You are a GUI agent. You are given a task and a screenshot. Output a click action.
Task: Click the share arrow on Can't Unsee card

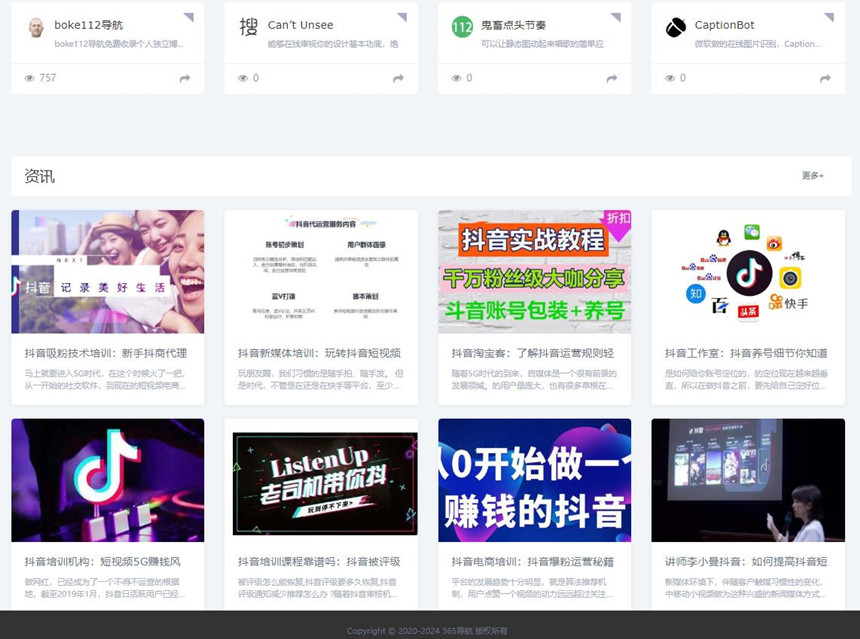[398, 78]
